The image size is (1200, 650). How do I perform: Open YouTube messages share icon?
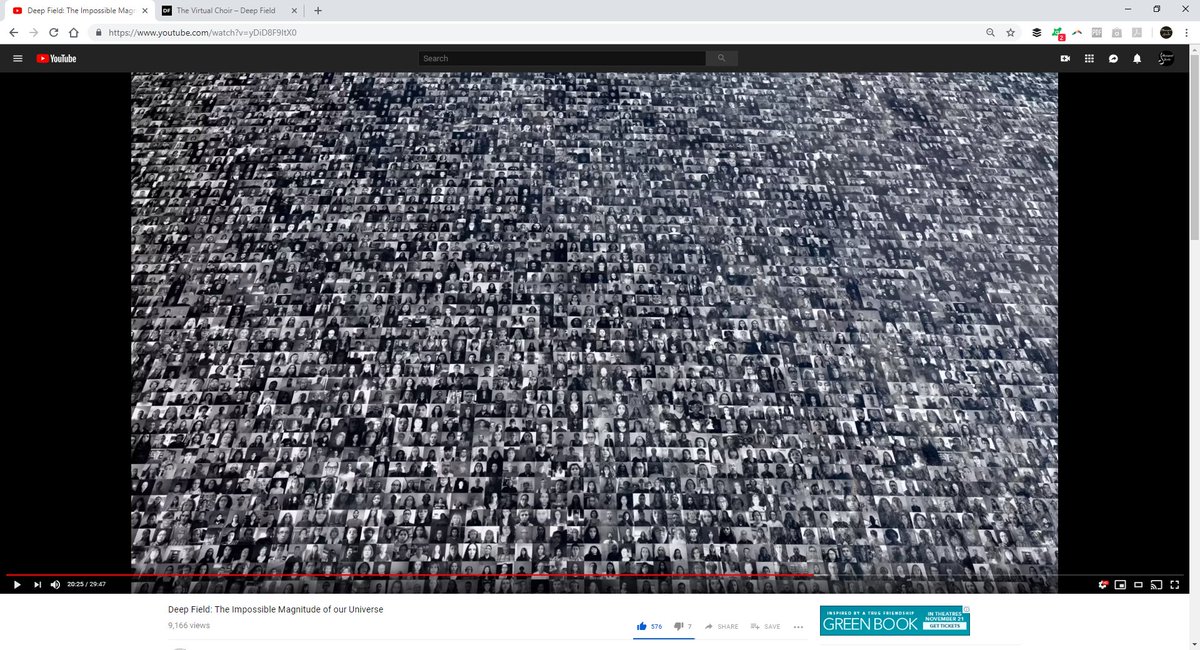tap(1113, 58)
